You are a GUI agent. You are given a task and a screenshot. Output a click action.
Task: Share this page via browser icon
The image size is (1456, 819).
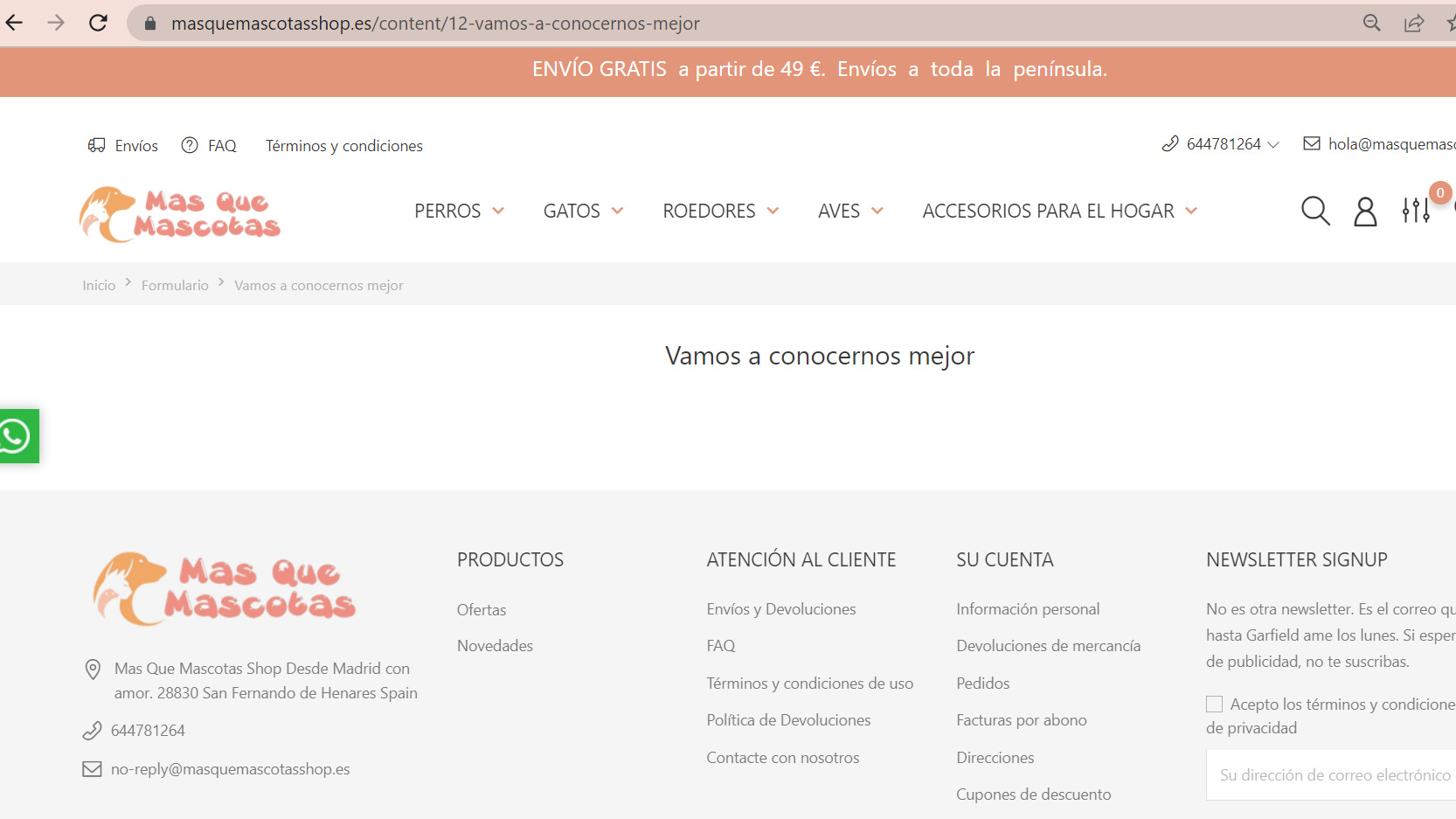1414,23
